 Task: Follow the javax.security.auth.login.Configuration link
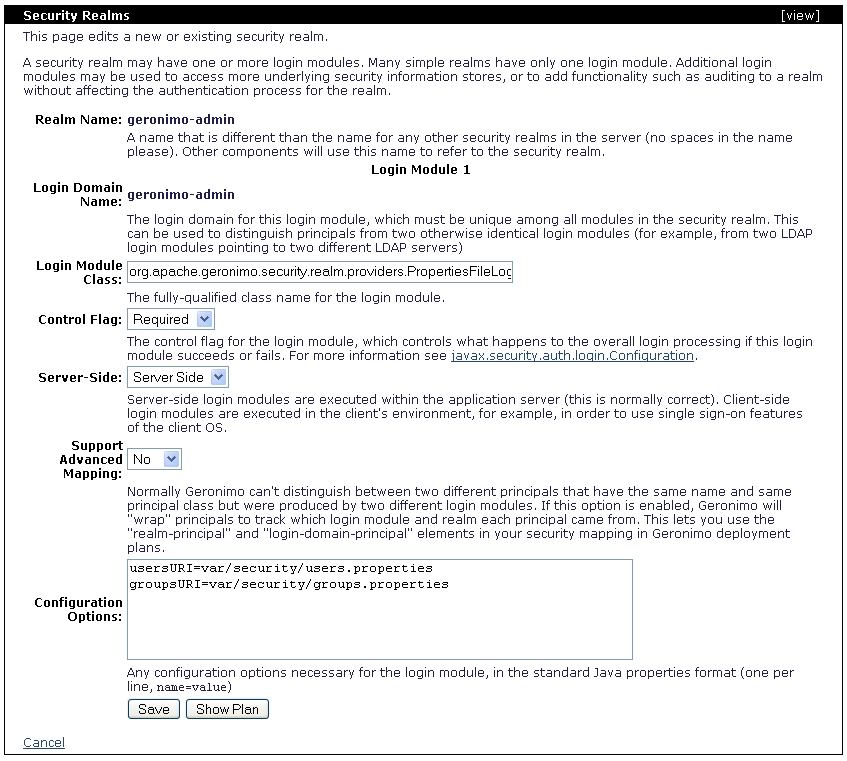coord(572,355)
